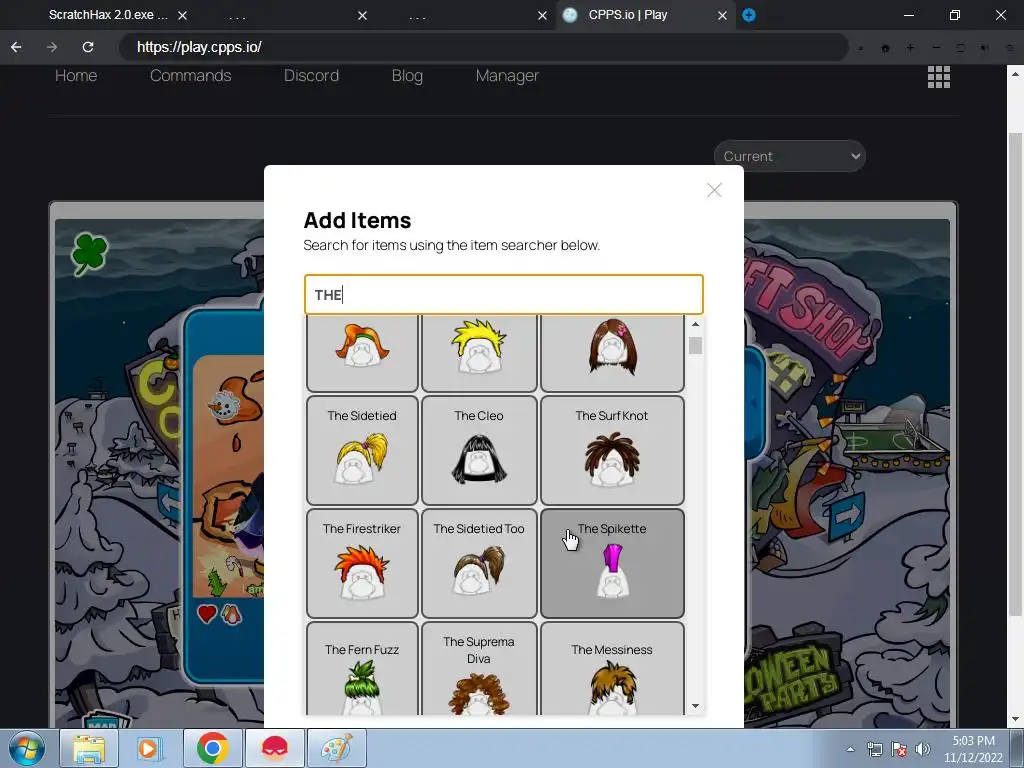Open the Current dropdown menu
Screen dimensions: 1024x768
tap(790, 156)
